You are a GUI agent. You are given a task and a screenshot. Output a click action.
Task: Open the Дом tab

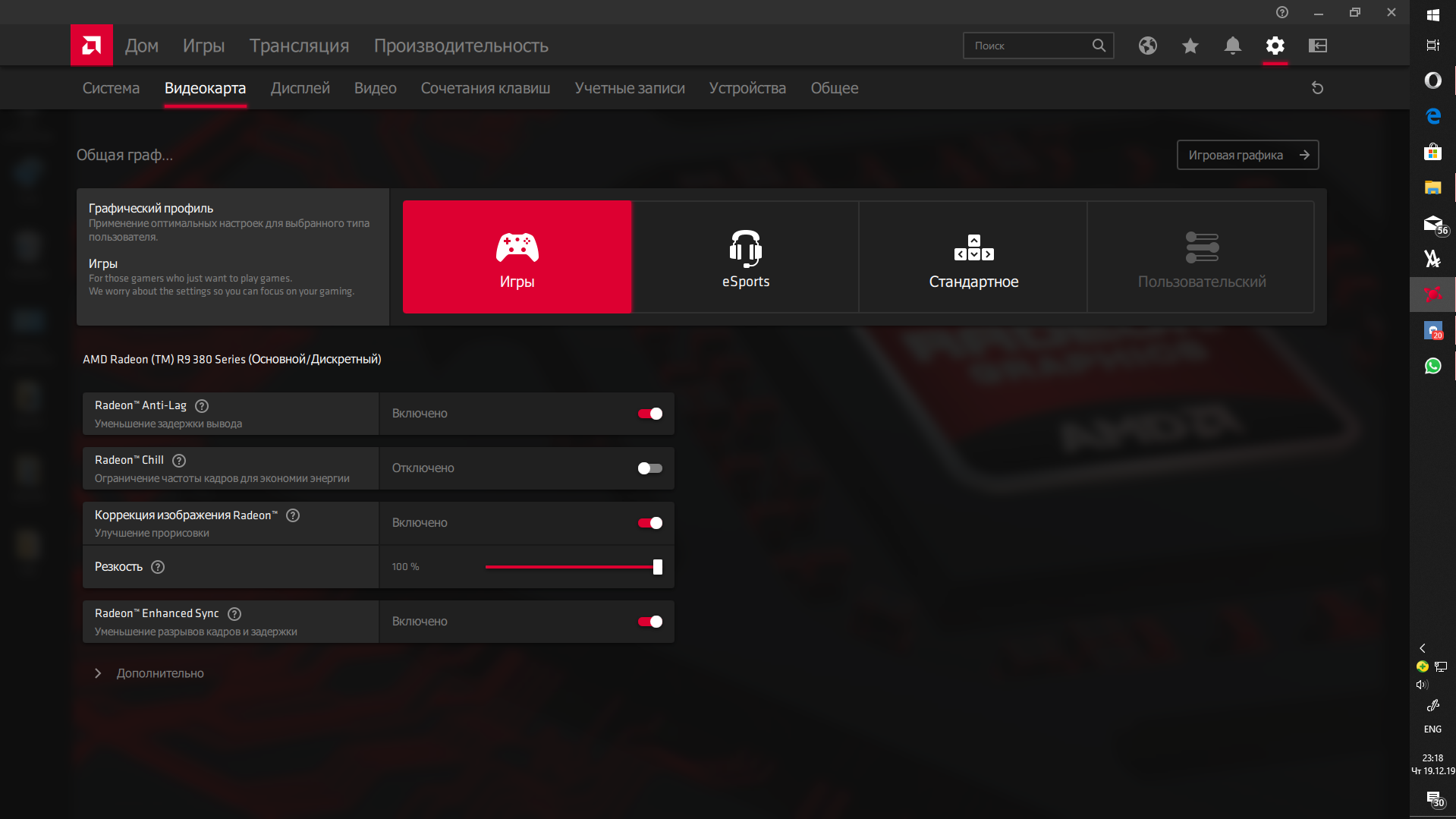point(142,46)
